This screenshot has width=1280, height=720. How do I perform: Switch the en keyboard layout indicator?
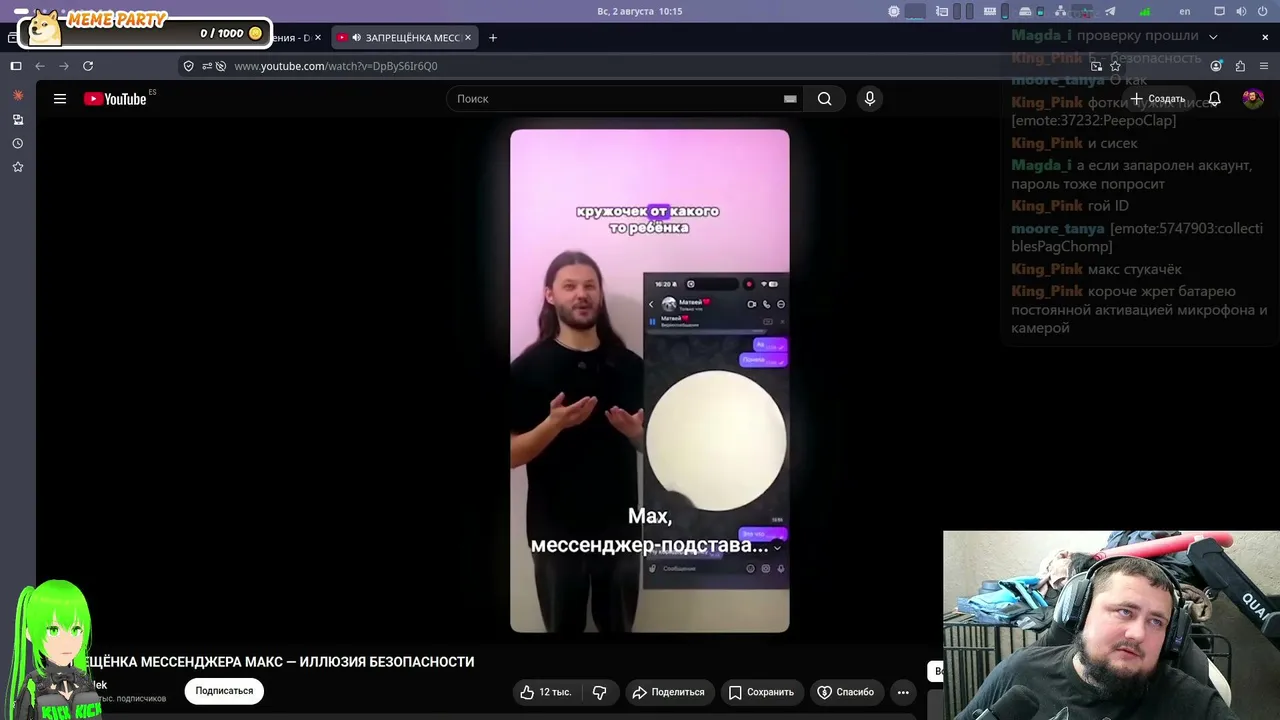(1185, 11)
